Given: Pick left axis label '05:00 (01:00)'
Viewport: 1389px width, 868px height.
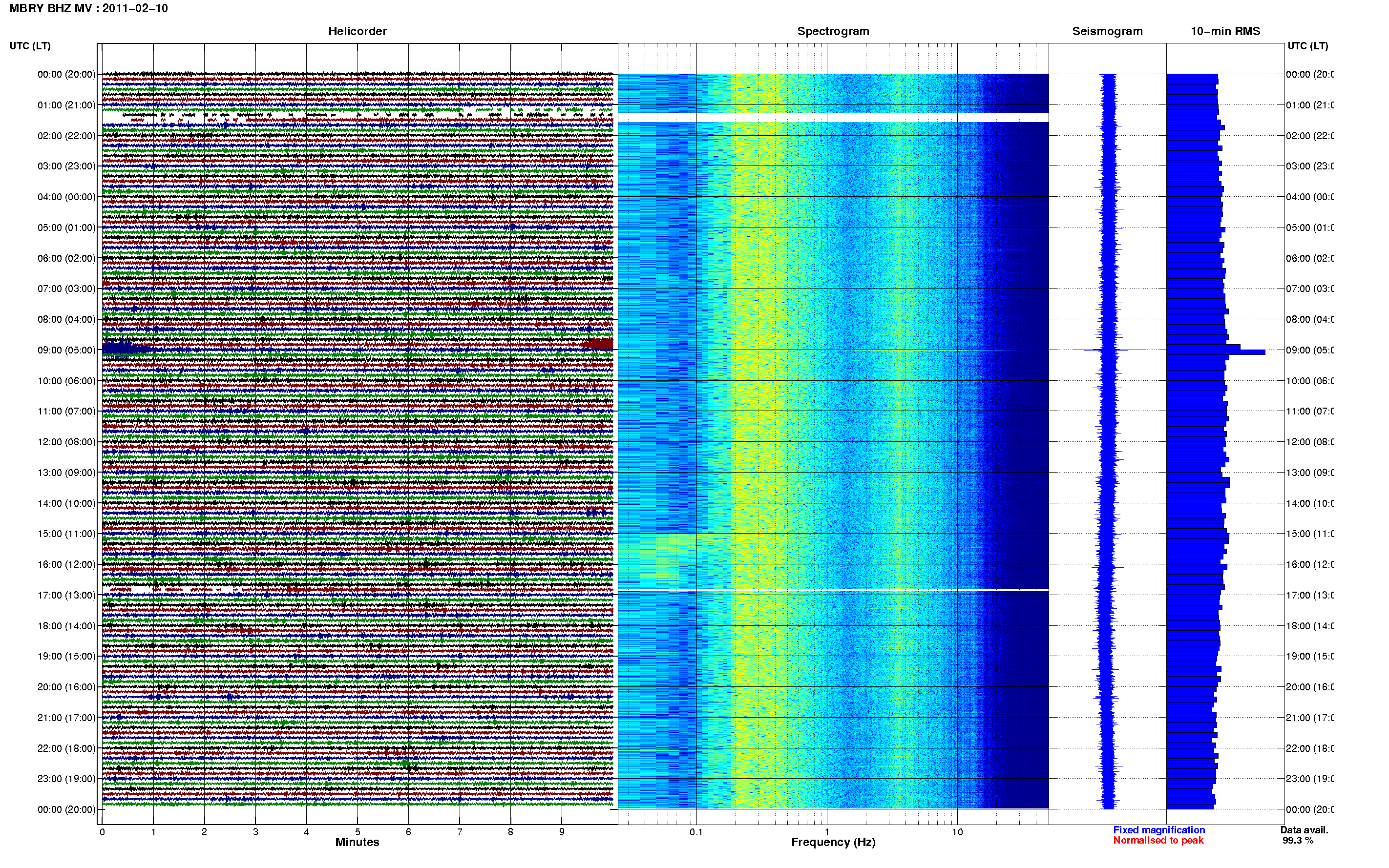Looking at the screenshot, I should (x=66, y=228).
